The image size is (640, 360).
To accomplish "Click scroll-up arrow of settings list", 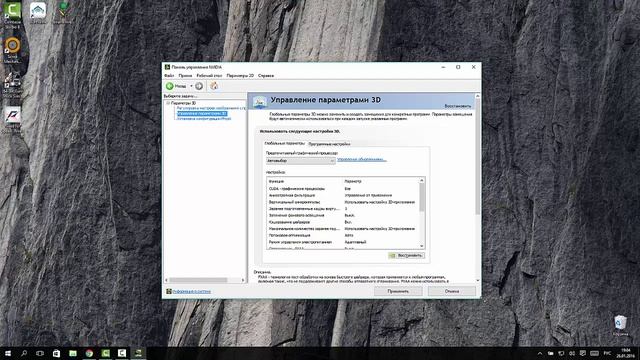I will pos(422,180).
